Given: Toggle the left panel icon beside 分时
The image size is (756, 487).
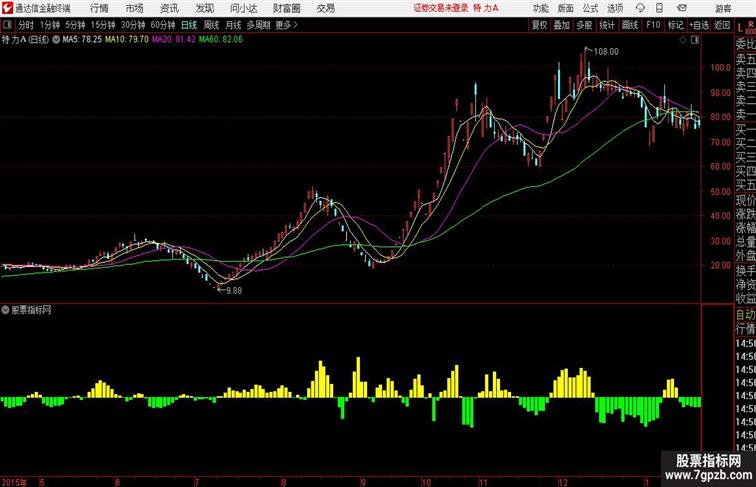Looking at the screenshot, I should coord(7,25).
